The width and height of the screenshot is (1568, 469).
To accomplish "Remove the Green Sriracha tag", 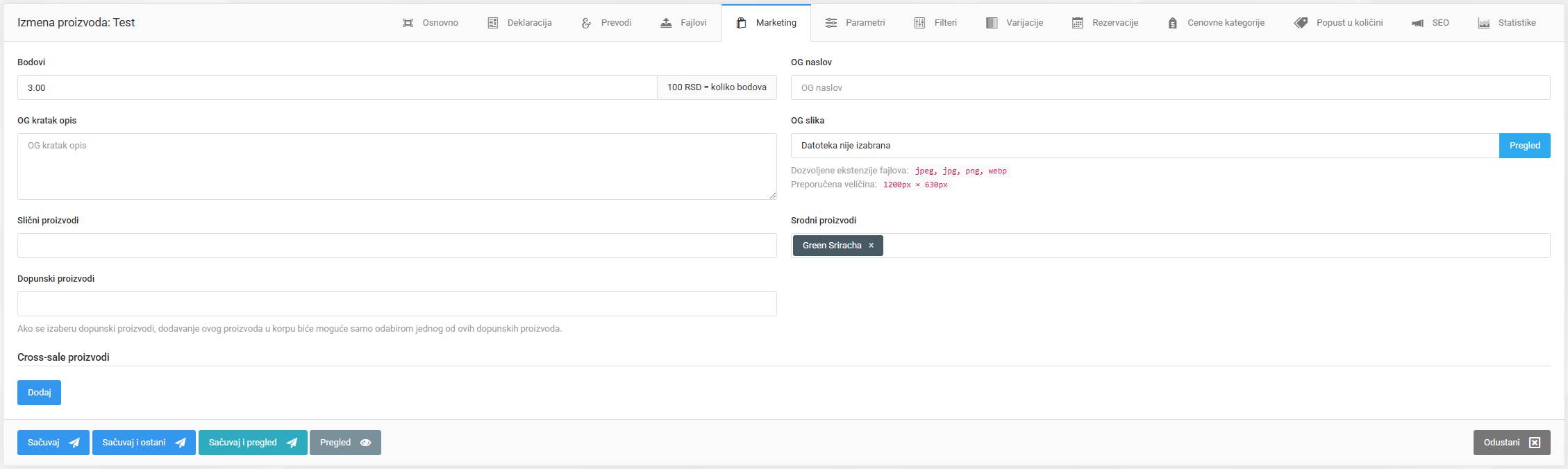I will 871,246.
